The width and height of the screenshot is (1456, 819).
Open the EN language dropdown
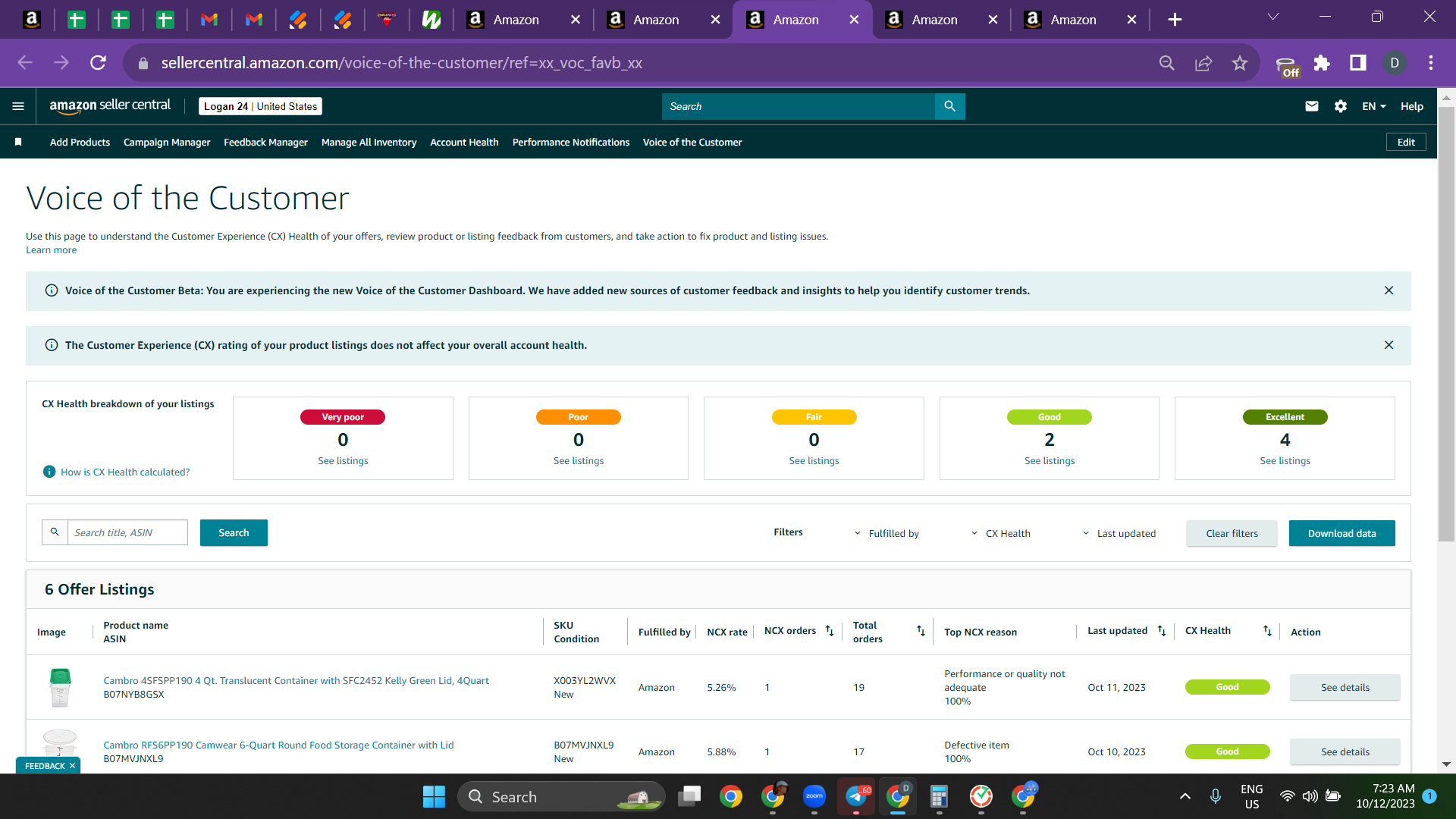(1374, 106)
